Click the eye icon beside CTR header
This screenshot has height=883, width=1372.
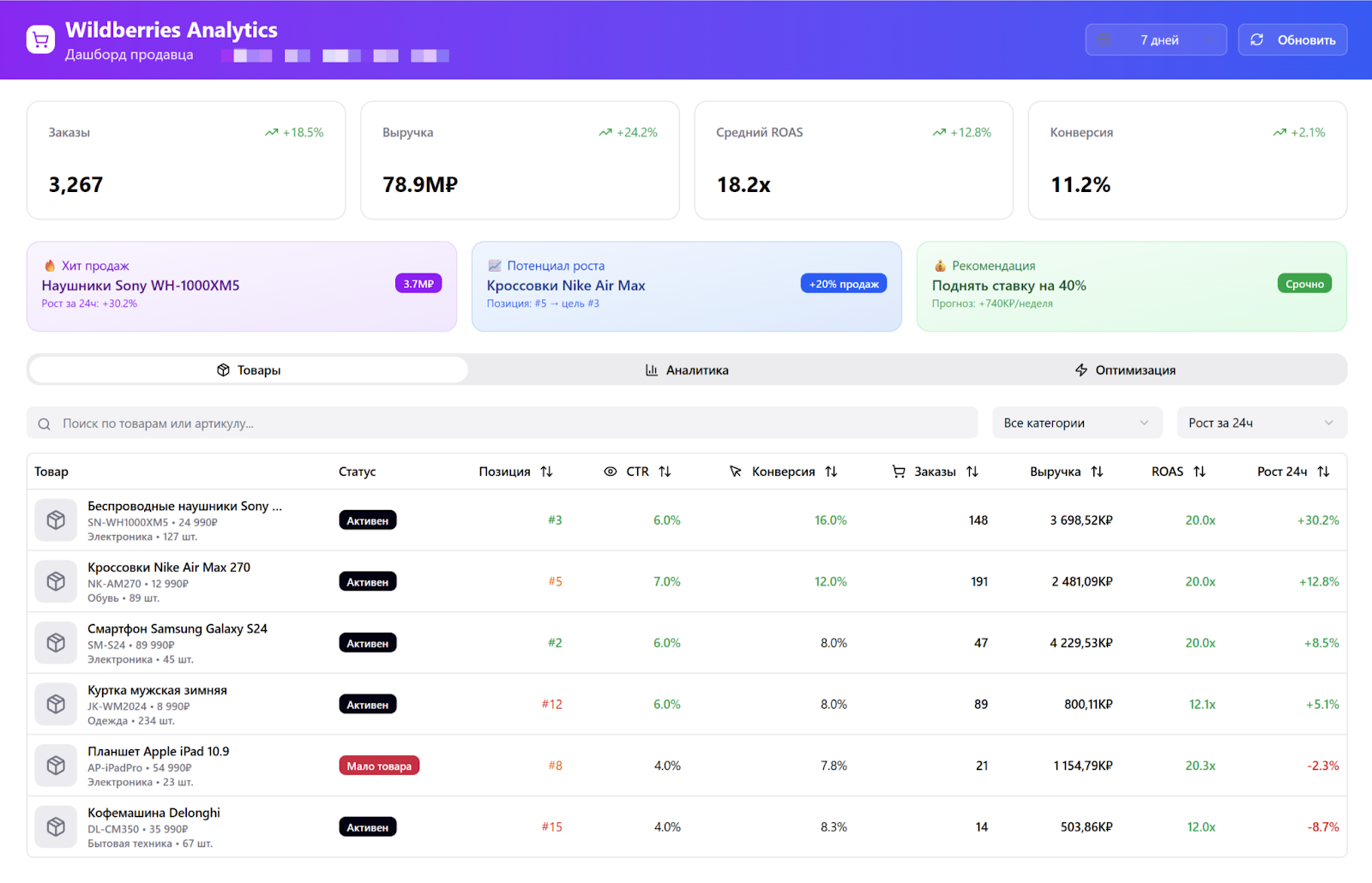click(611, 472)
